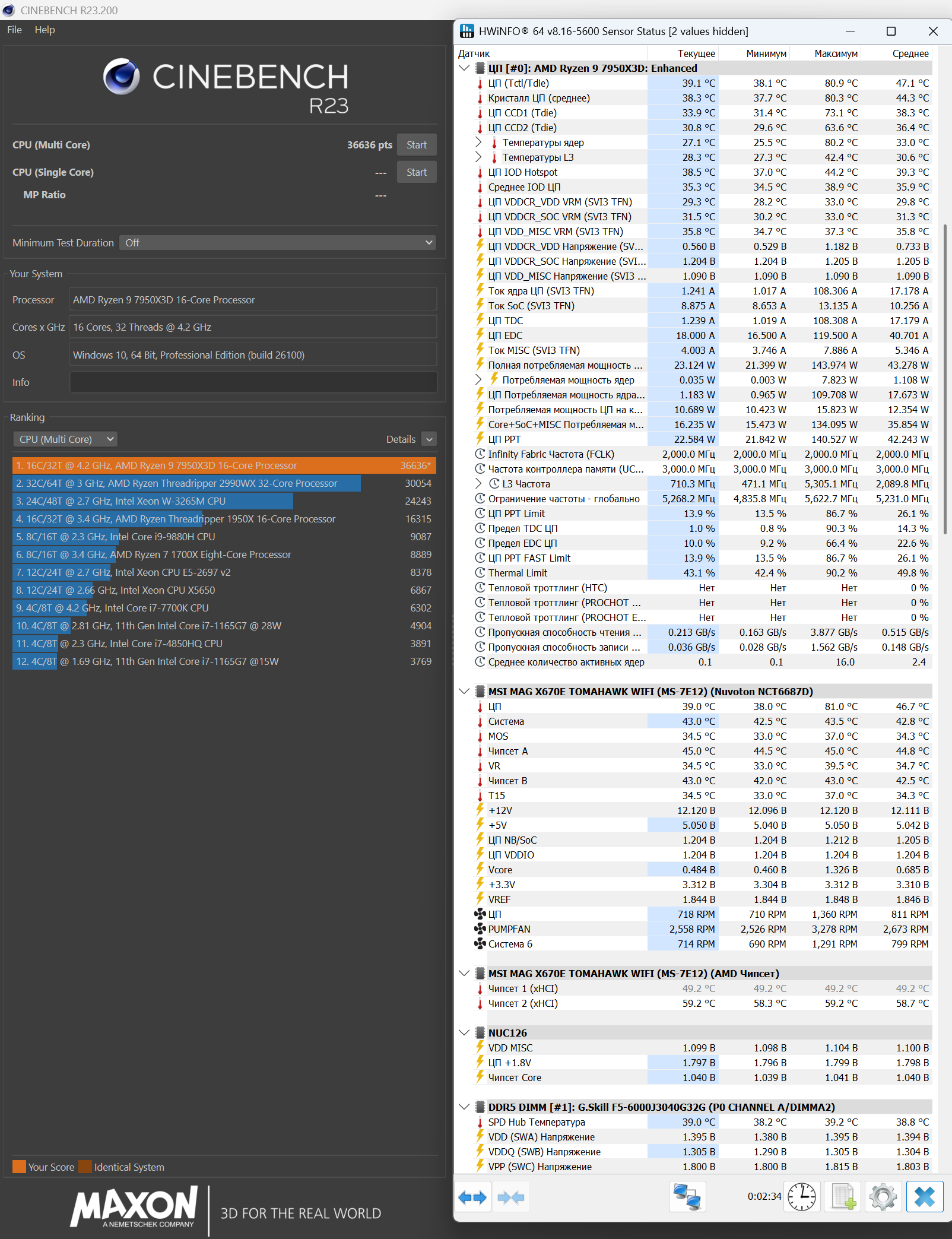Click chip icon of the NUC126 group
This screenshot has width=952, height=1239.
pos(480,1033)
